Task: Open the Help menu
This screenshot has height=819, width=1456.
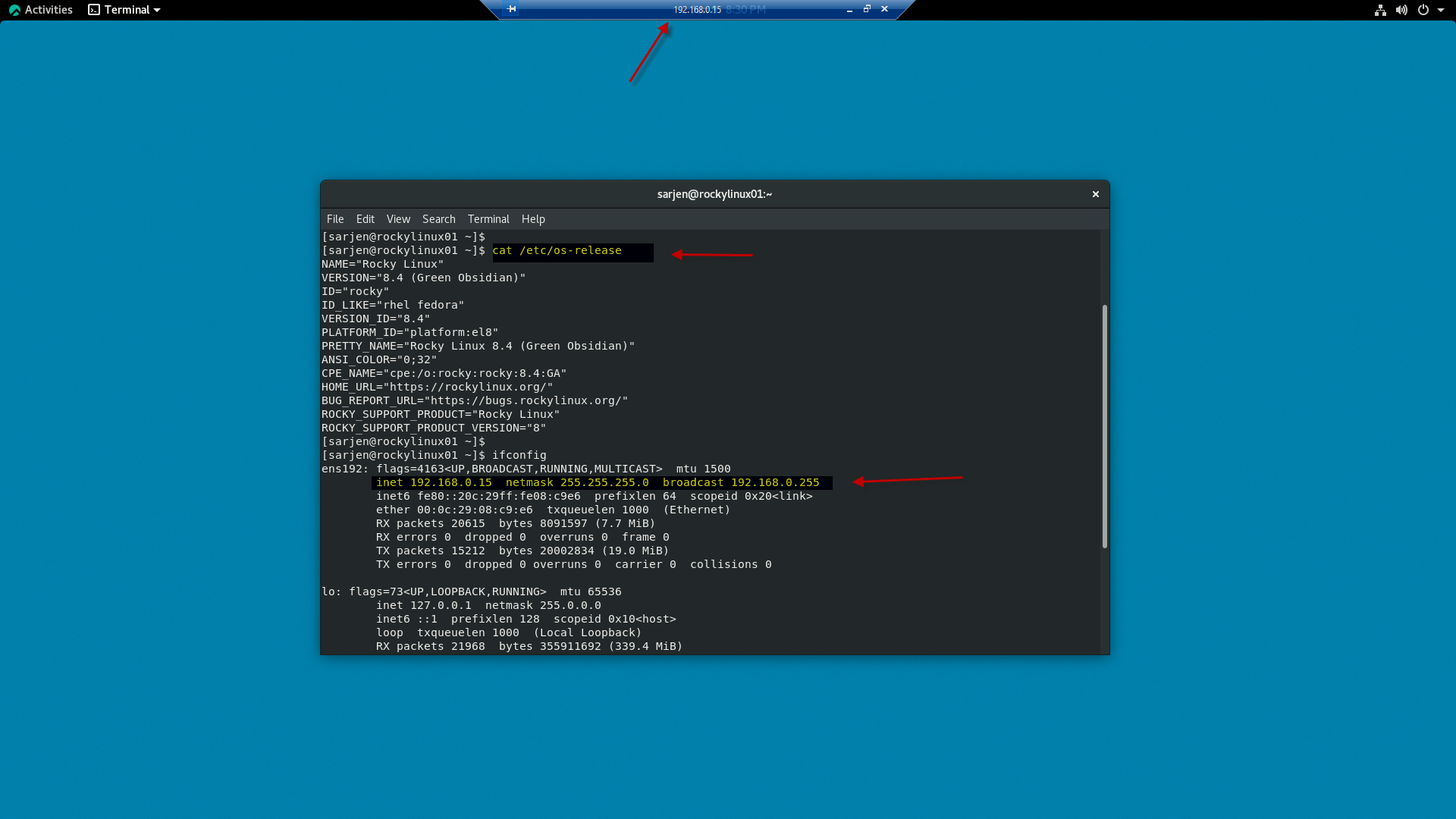Action: point(532,219)
